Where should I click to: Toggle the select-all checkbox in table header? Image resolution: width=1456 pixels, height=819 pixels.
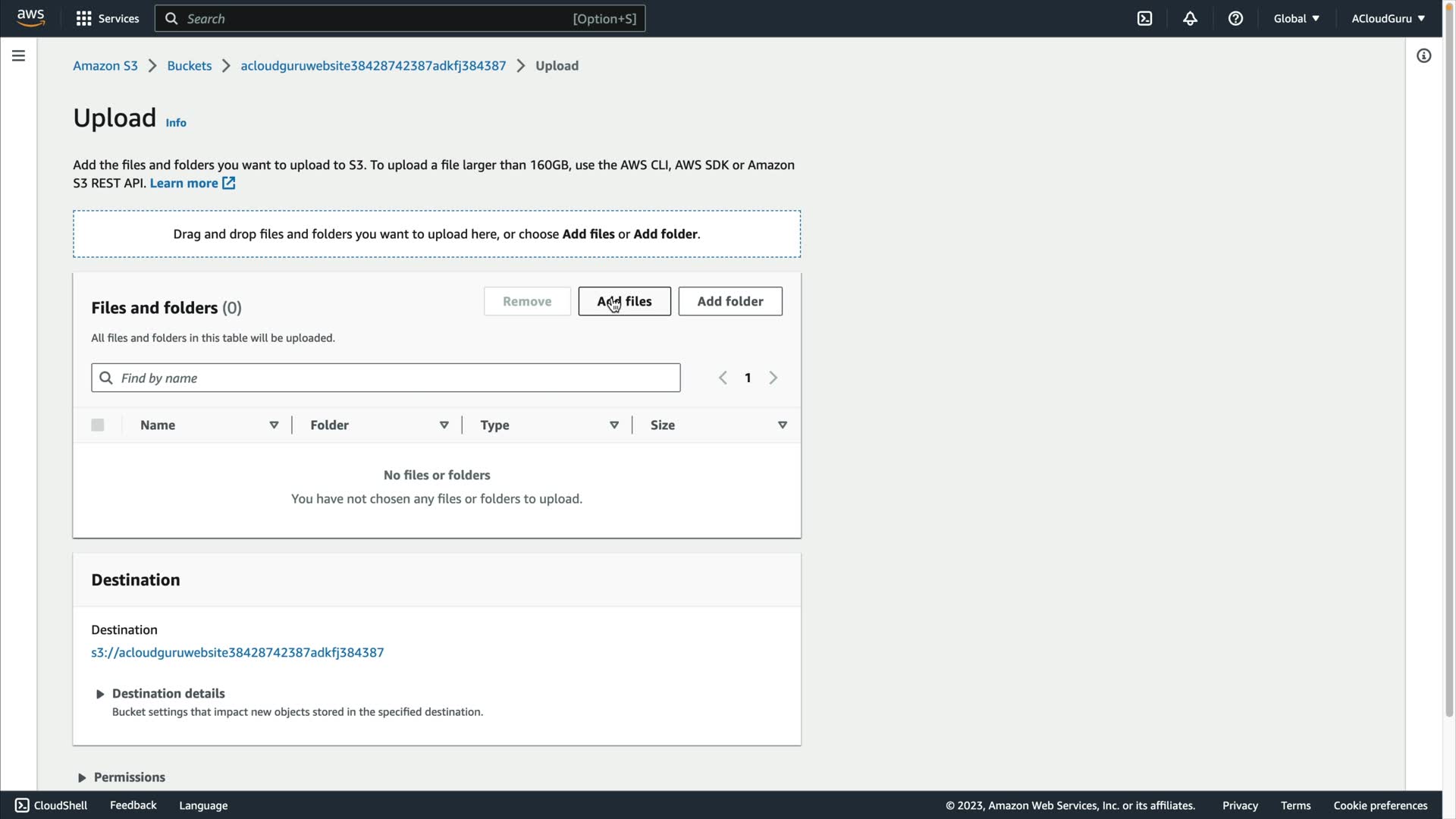coord(98,425)
